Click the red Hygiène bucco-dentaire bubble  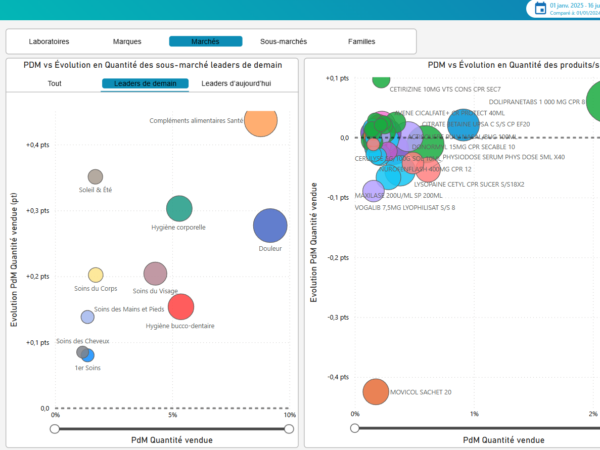(x=181, y=307)
